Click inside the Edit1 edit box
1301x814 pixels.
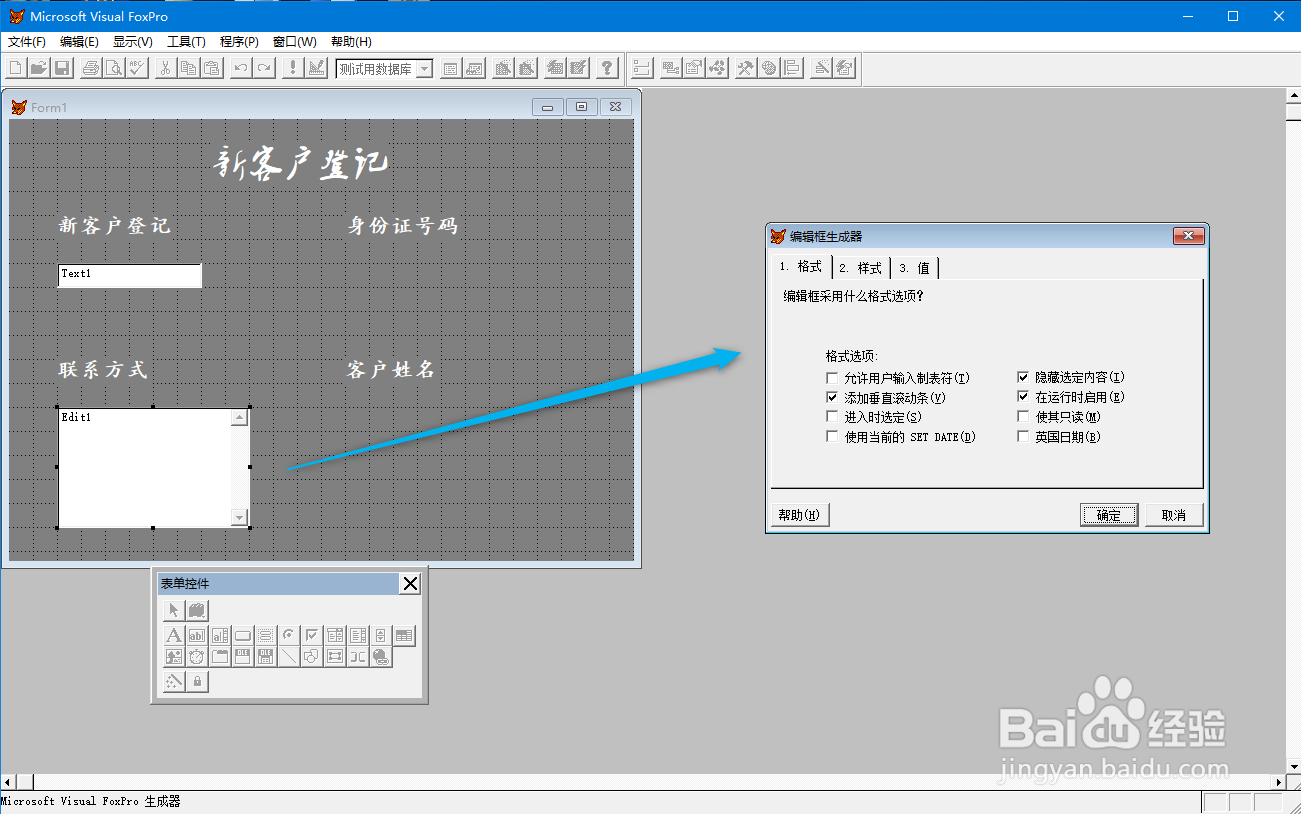pyautogui.click(x=145, y=467)
